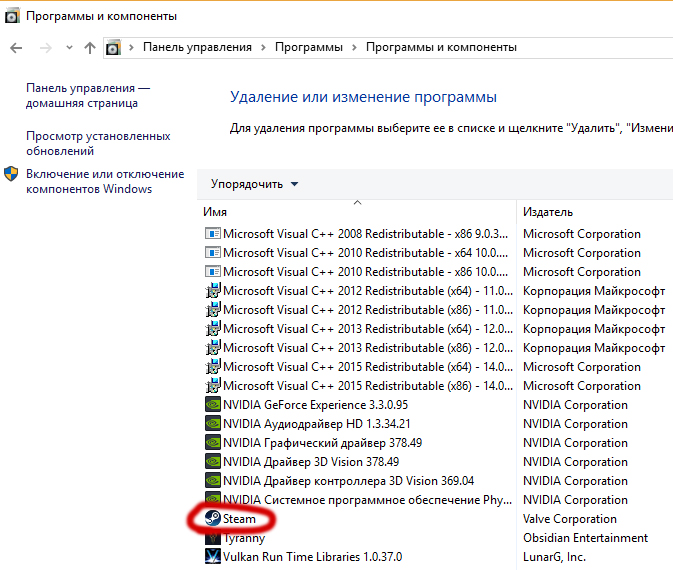Click 'Obsidian Entertainment' publisher cell

[x=585, y=538]
